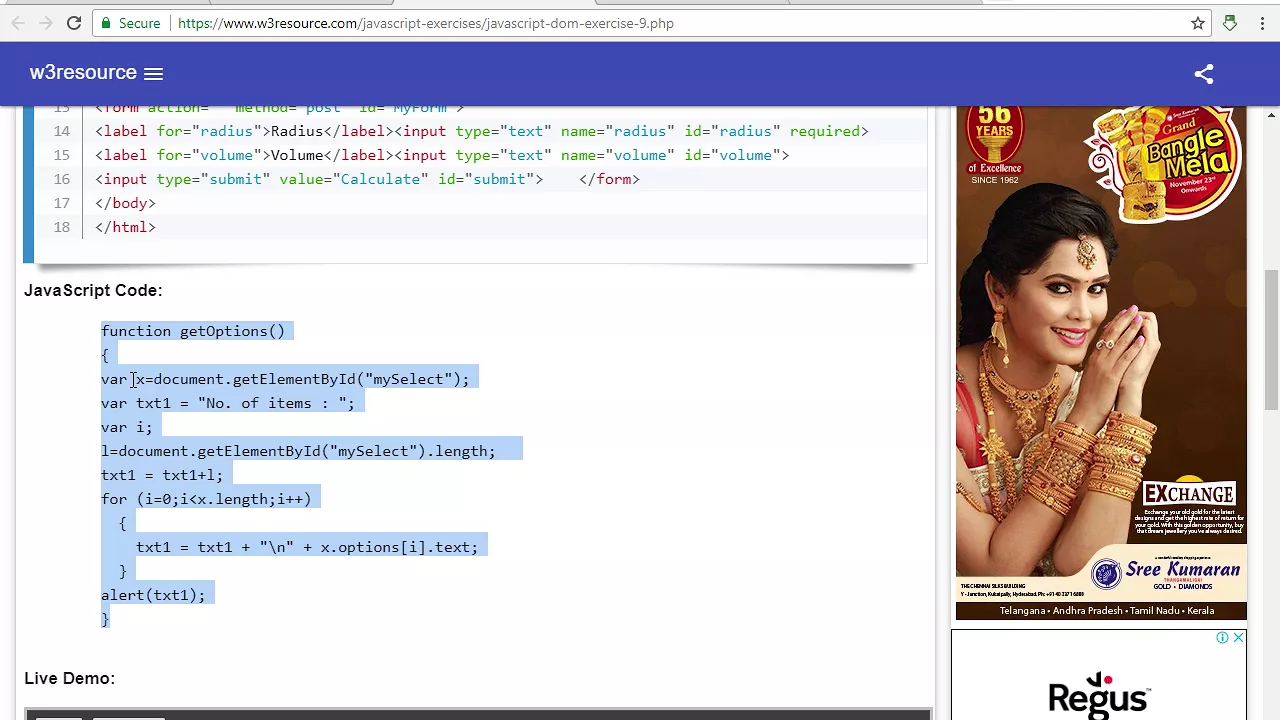Click the 'alert(txt1);' code line
The image size is (1280, 720).
pos(153,595)
